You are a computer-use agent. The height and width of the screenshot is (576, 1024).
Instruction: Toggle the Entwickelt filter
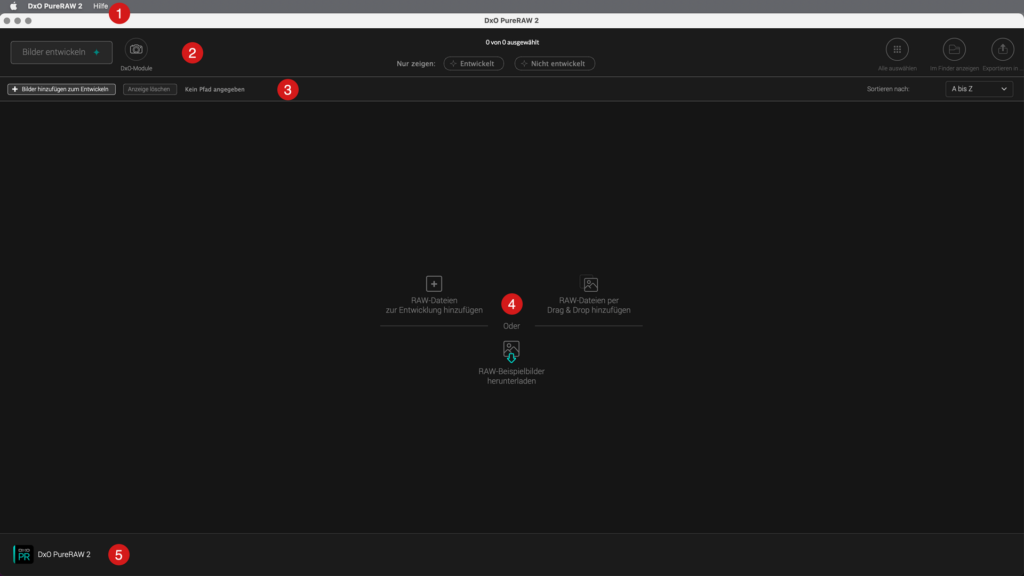[473, 63]
